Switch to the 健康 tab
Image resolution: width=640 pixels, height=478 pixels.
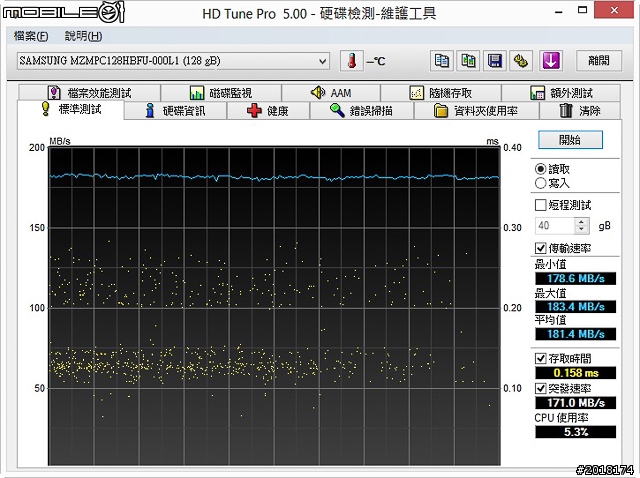pyautogui.click(x=268, y=111)
